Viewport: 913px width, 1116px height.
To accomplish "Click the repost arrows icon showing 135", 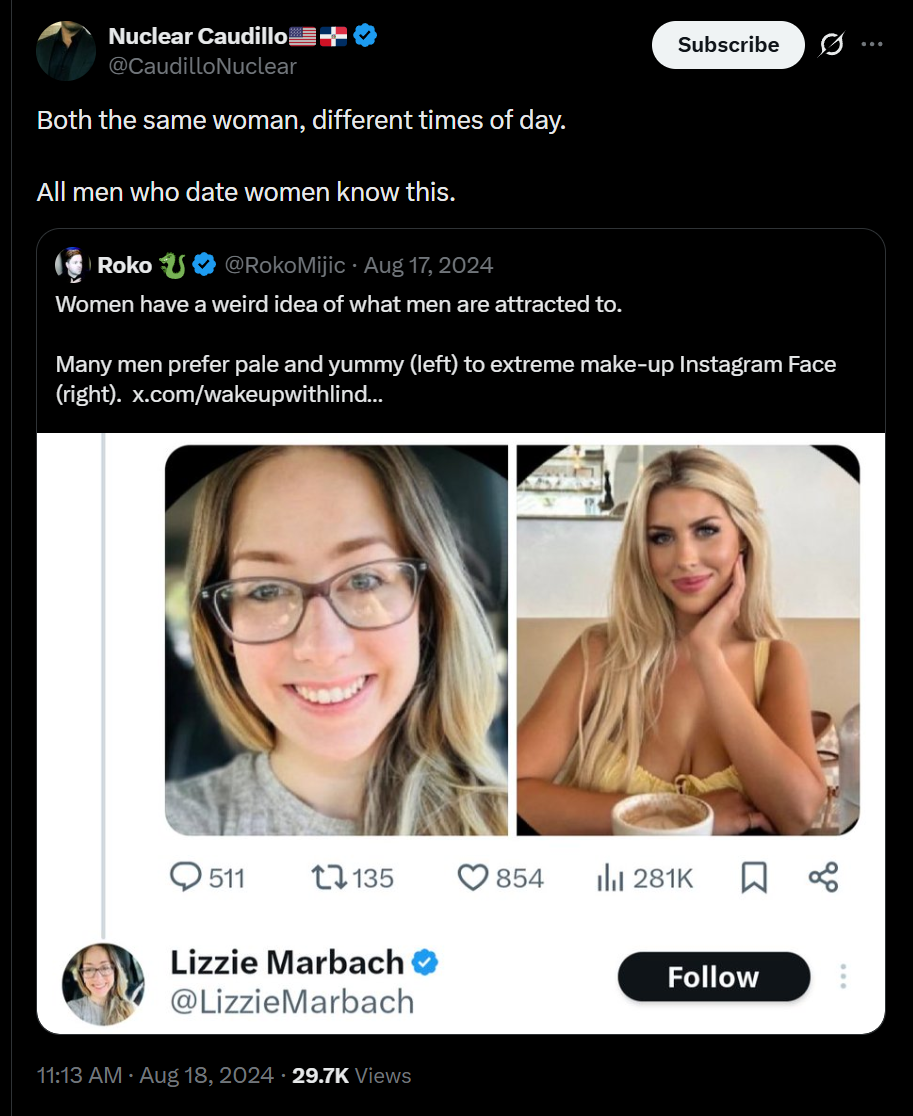I will (326, 878).
